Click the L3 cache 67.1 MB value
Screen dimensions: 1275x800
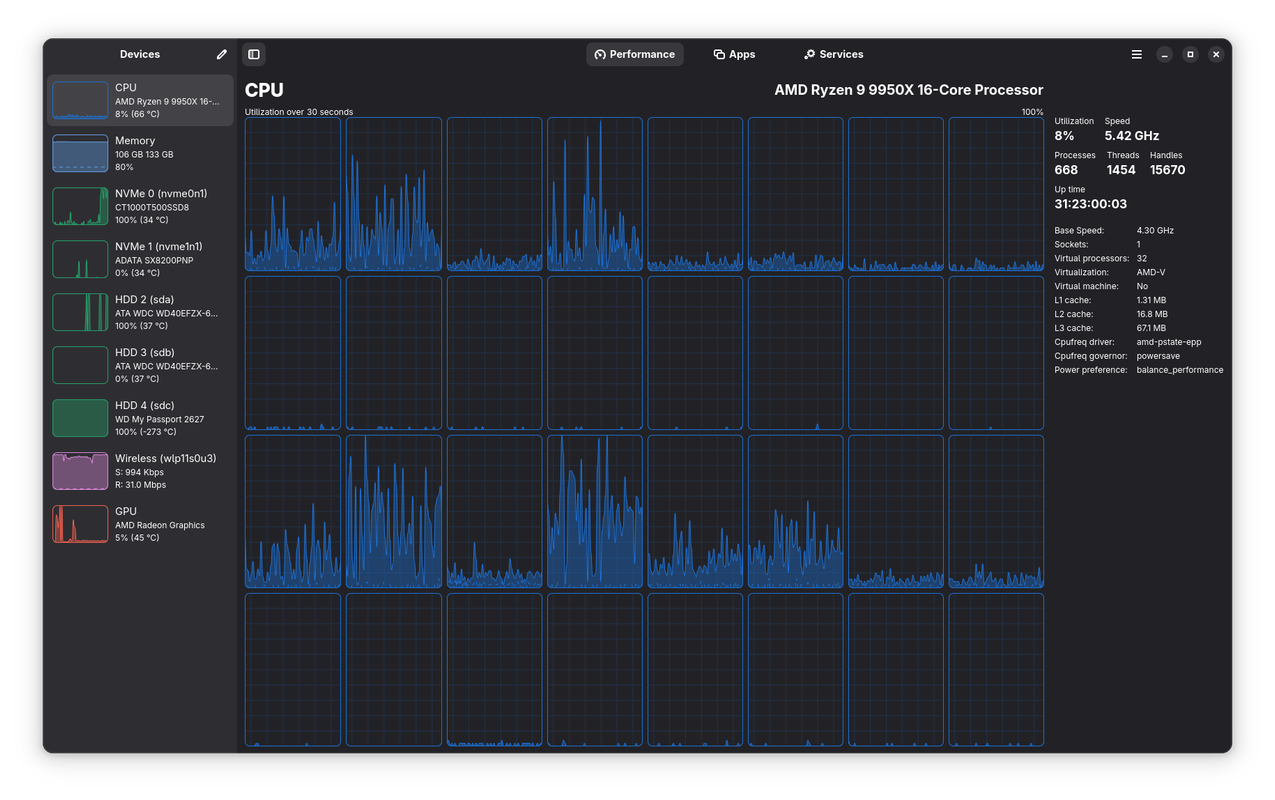1151,328
